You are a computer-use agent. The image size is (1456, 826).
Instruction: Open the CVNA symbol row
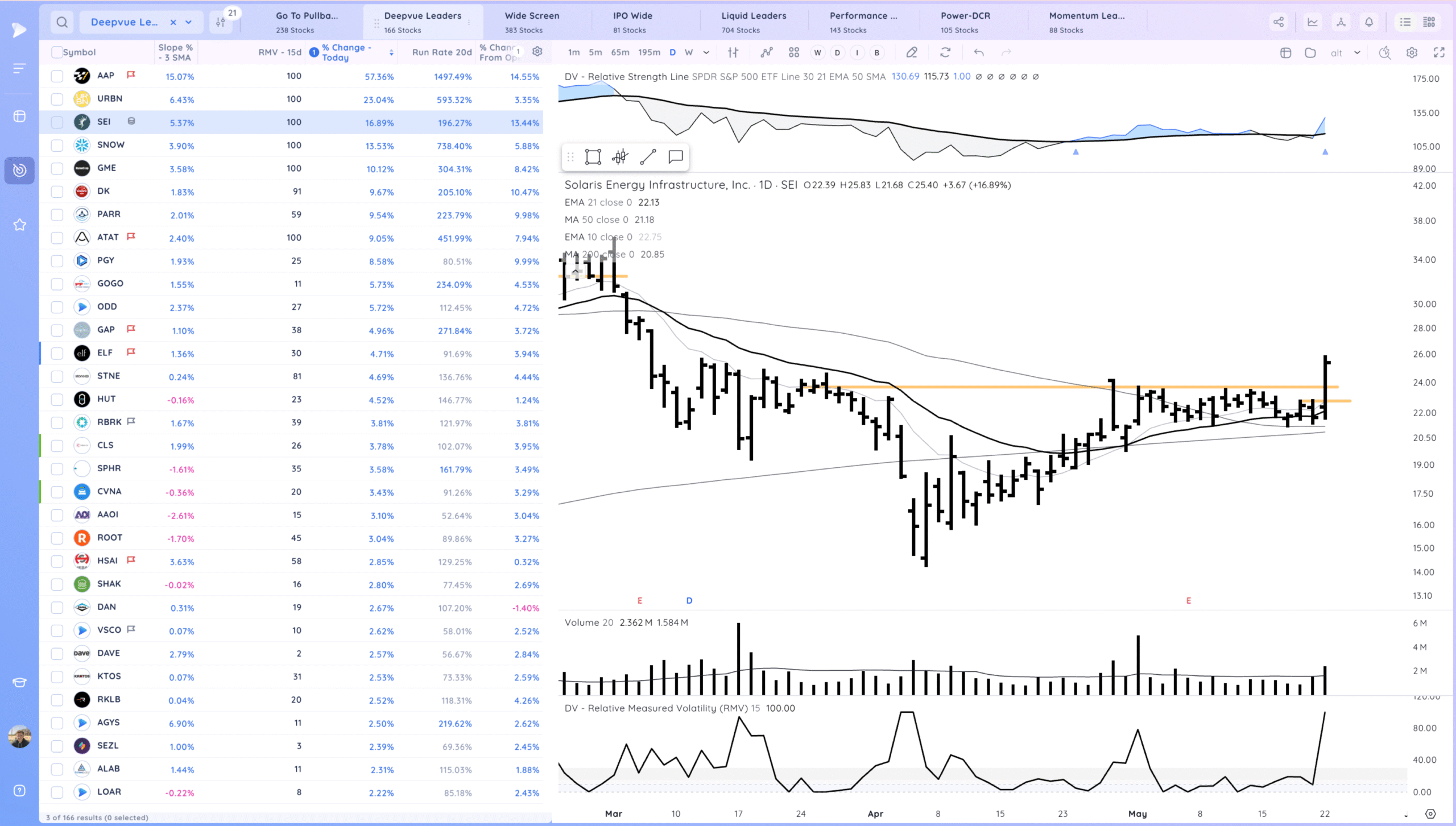291,492
